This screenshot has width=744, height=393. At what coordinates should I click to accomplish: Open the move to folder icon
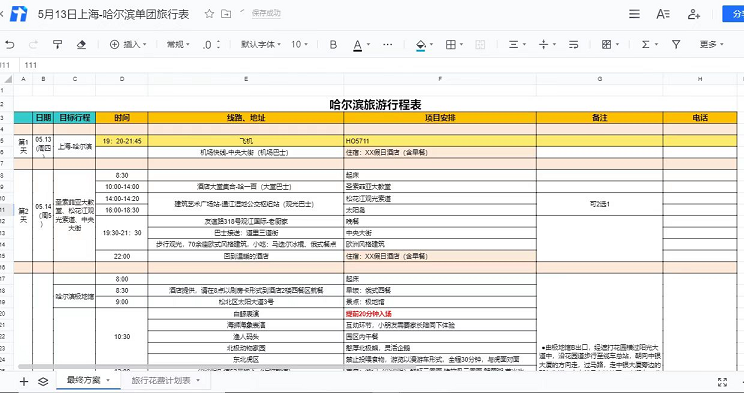[226, 14]
